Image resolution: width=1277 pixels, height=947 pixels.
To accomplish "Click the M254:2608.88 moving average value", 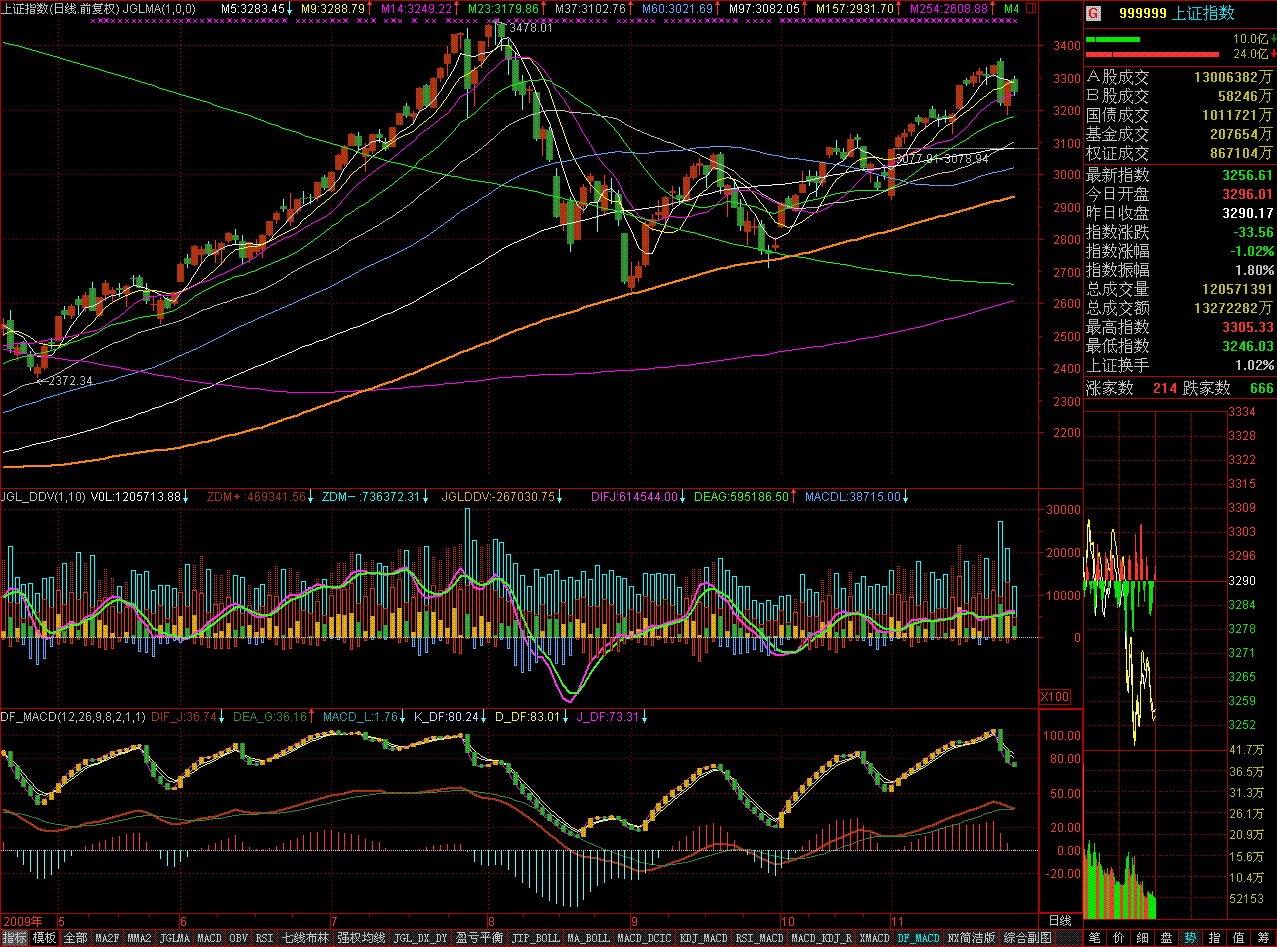I will tap(949, 8).
